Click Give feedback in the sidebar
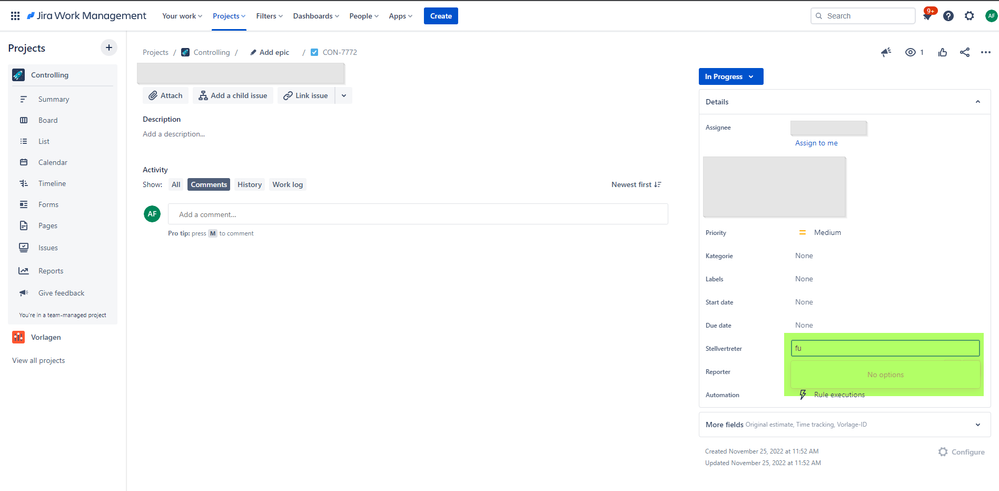Screen dimensions: 999x491 (x=63, y=293)
